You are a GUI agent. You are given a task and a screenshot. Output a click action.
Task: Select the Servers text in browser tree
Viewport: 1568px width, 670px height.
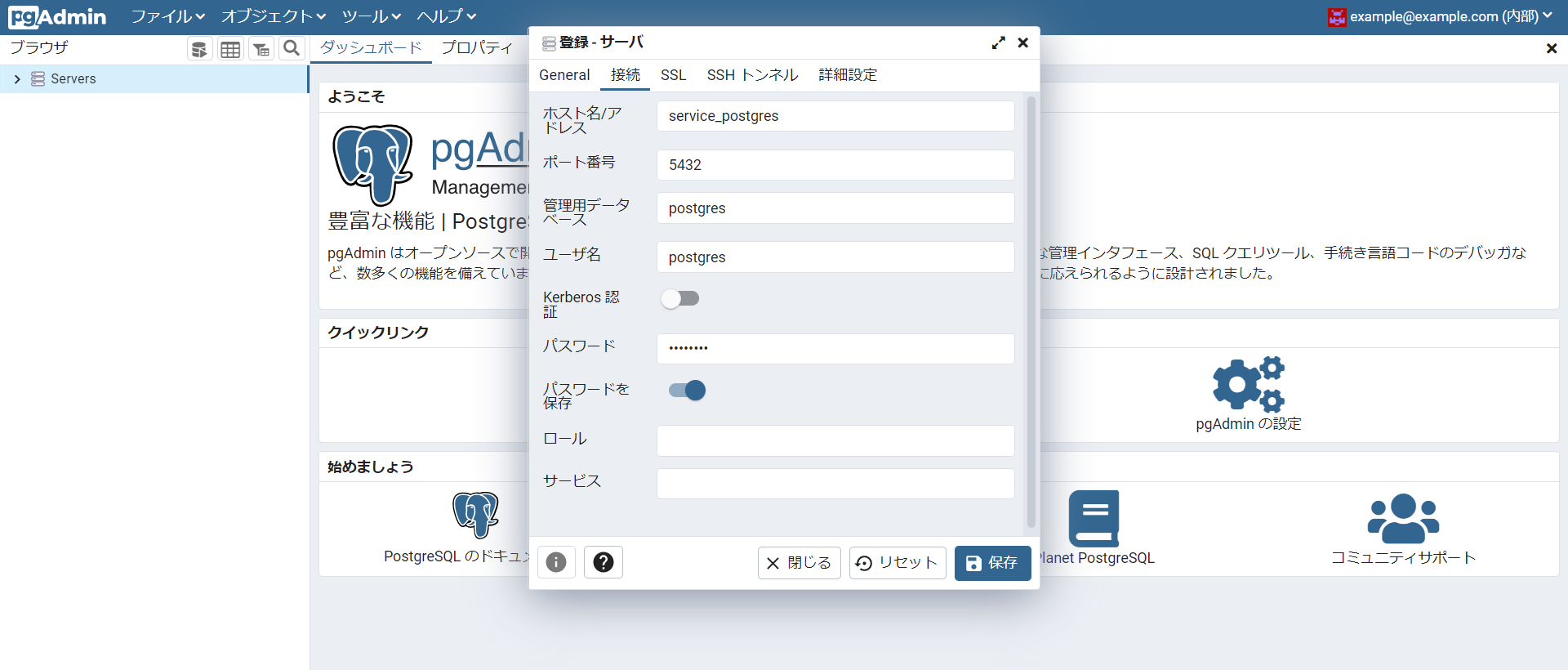(x=73, y=79)
